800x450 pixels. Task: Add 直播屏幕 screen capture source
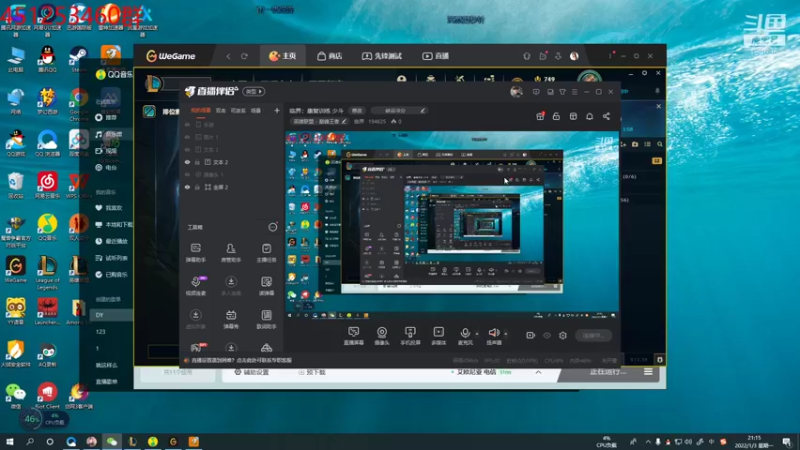tap(354, 336)
